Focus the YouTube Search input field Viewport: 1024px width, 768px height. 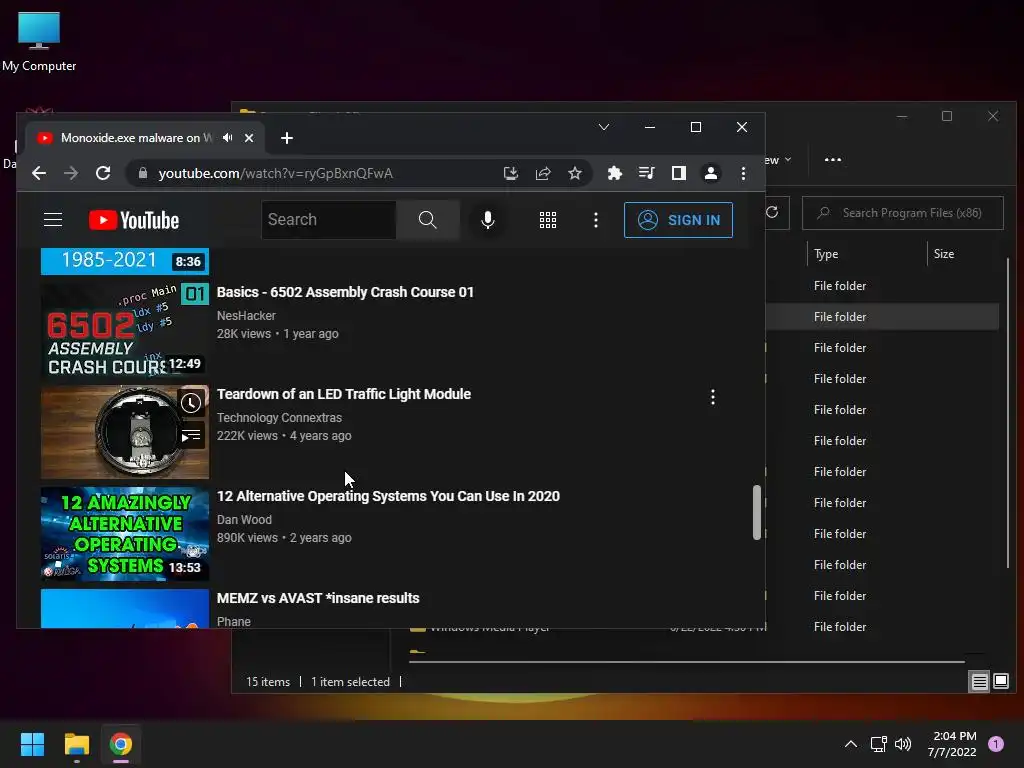coord(328,220)
